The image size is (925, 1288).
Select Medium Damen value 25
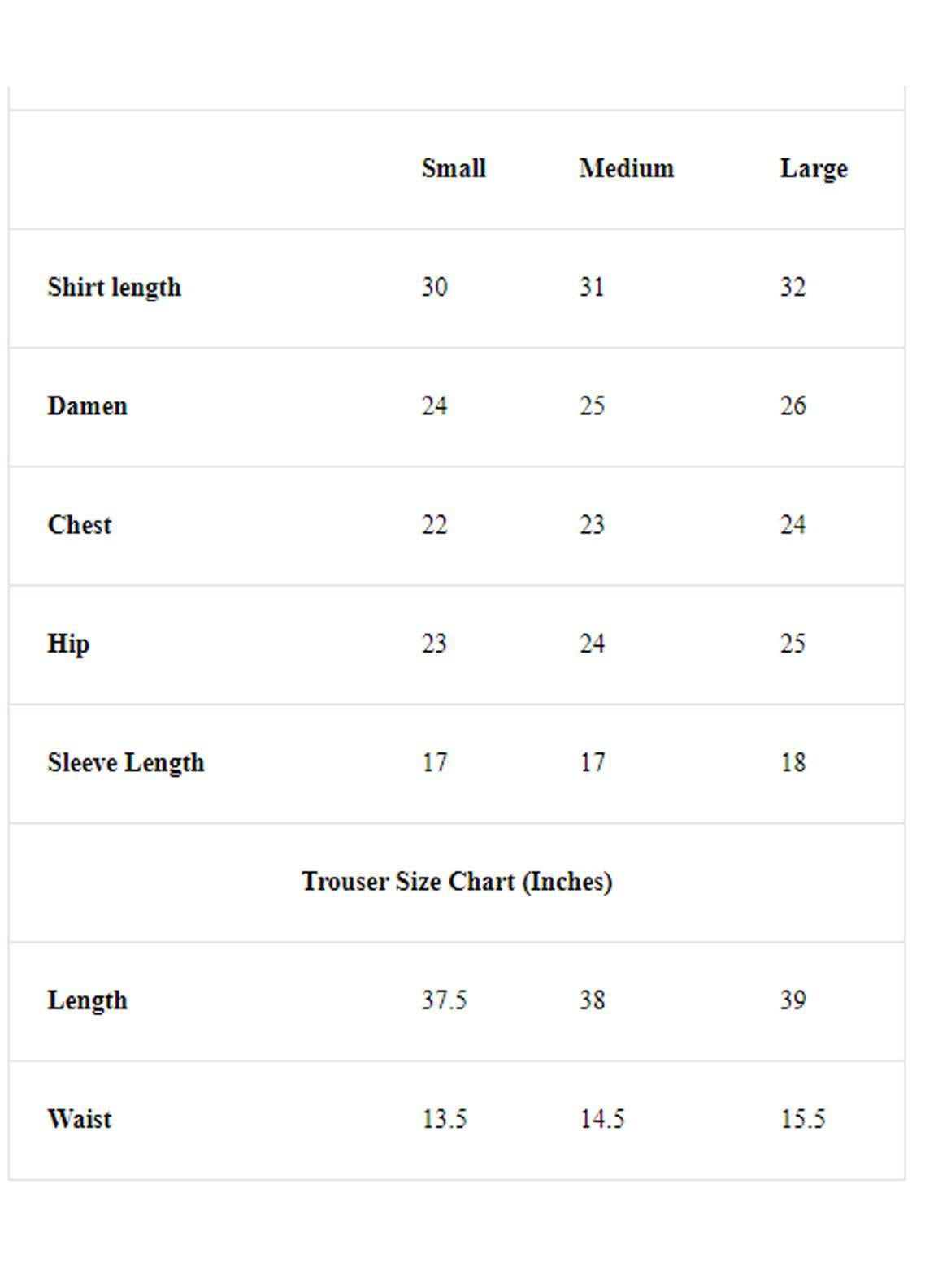click(x=592, y=405)
